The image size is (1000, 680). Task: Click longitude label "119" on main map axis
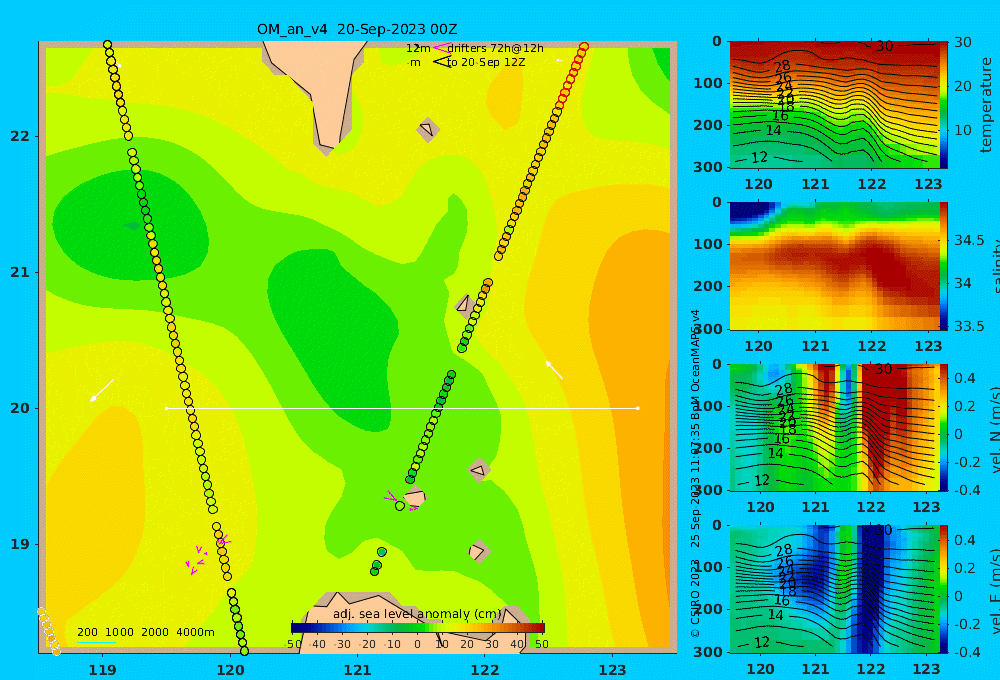[x=103, y=670]
